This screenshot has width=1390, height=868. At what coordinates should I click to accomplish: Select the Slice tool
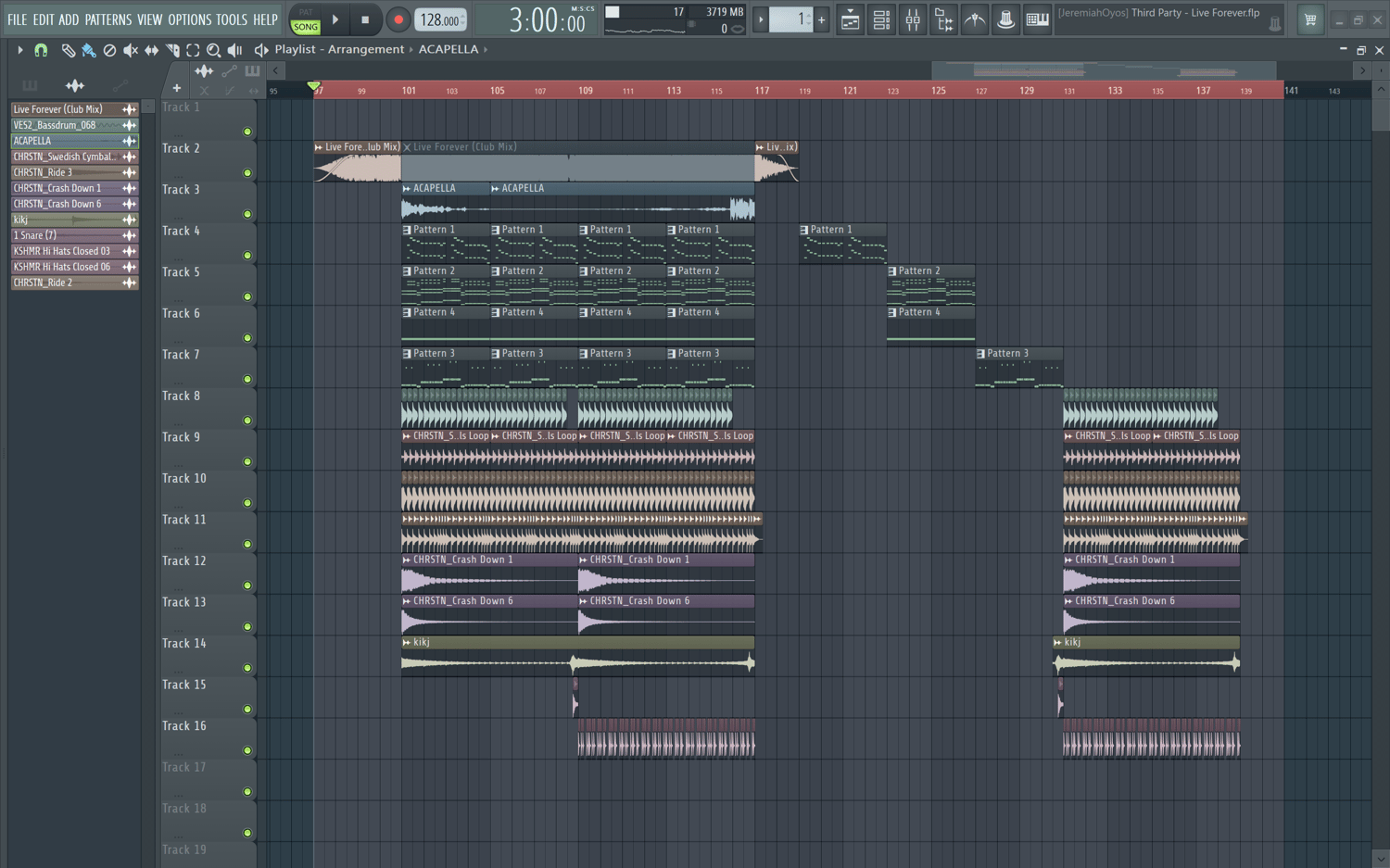[x=172, y=50]
